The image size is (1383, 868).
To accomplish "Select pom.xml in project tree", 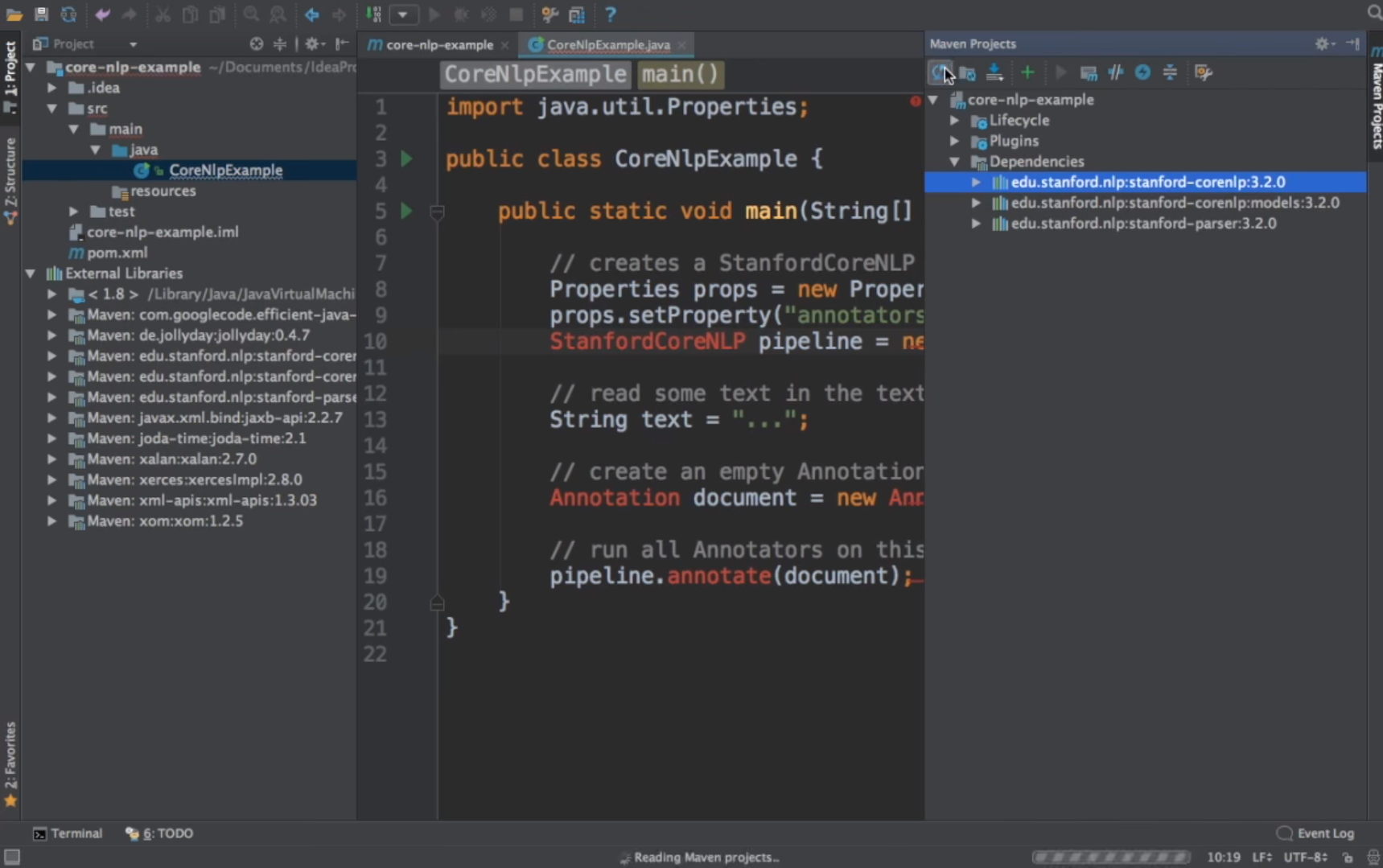I will tap(117, 253).
